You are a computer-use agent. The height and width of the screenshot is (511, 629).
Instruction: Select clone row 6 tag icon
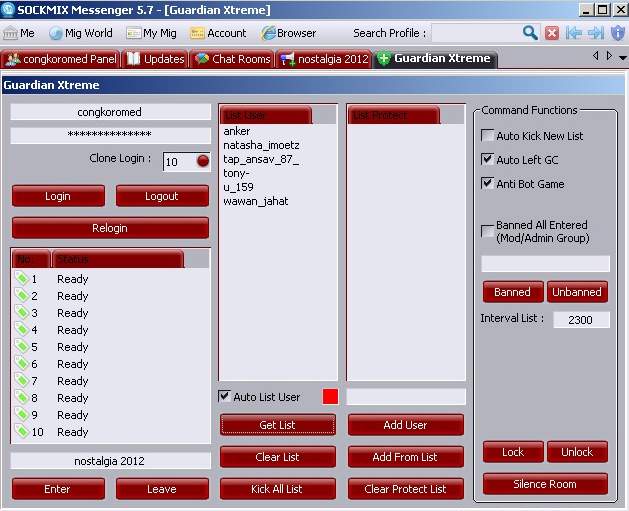point(22,363)
